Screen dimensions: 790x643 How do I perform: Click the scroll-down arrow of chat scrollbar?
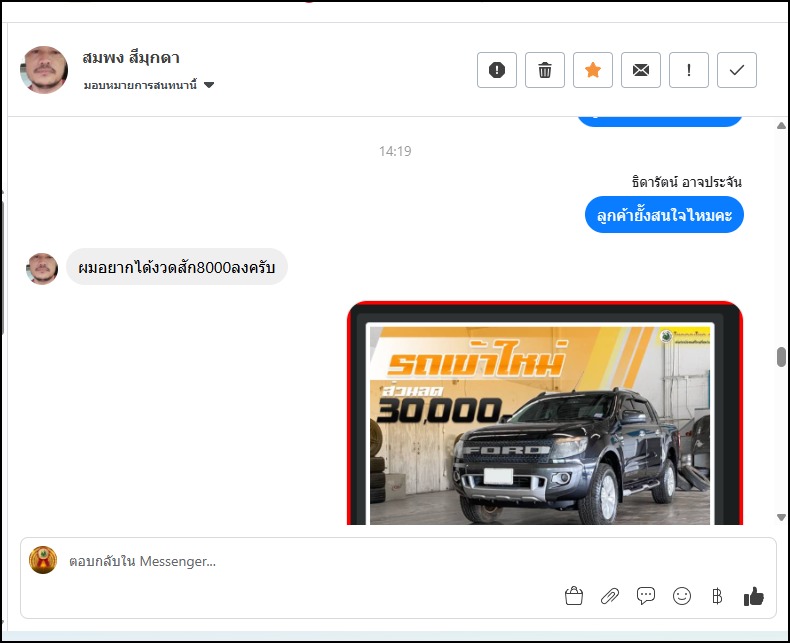pyautogui.click(x=781, y=517)
